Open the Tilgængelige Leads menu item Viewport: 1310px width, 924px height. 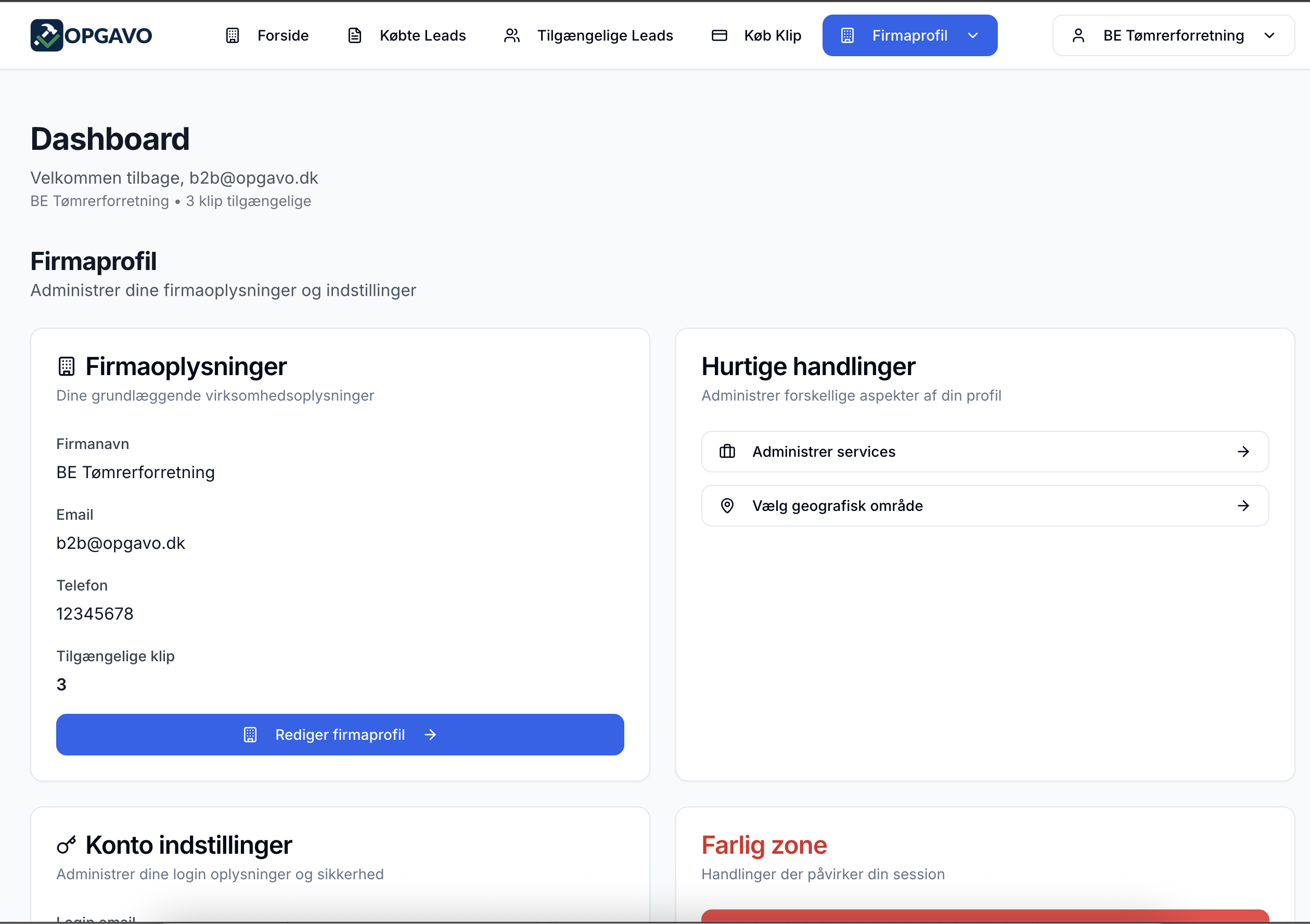pos(605,35)
